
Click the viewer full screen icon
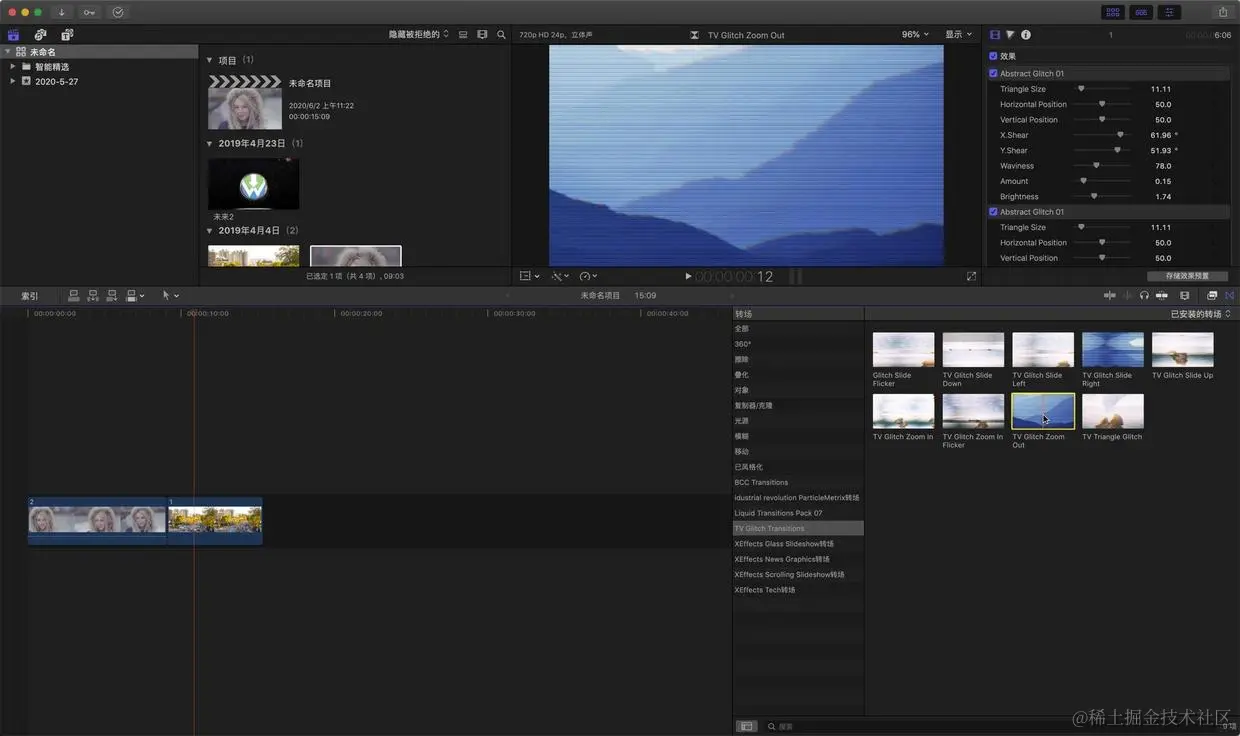[971, 276]
